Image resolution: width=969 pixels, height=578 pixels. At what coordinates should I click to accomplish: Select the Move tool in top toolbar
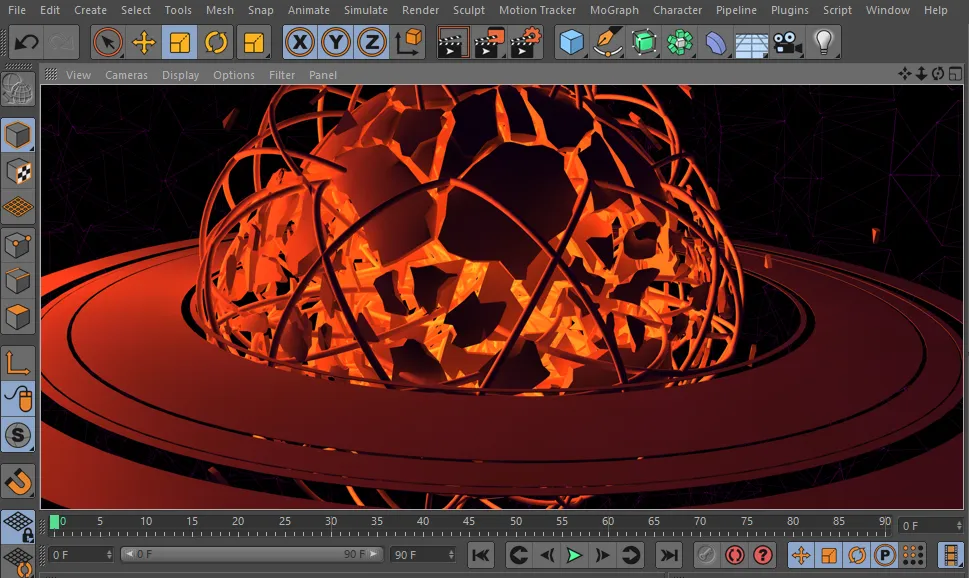[144, 43]
